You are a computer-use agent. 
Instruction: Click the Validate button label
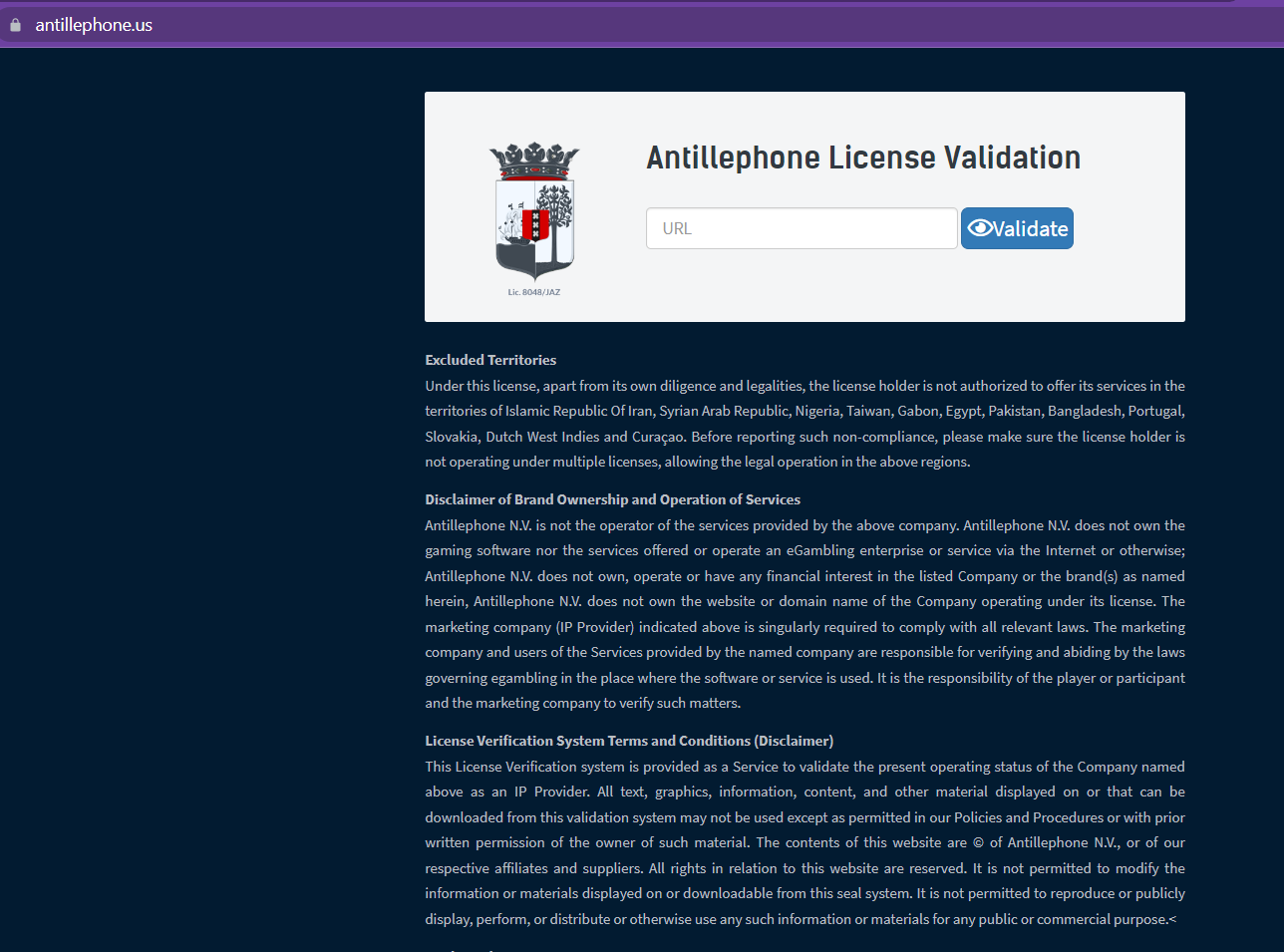pos(1031,229)
